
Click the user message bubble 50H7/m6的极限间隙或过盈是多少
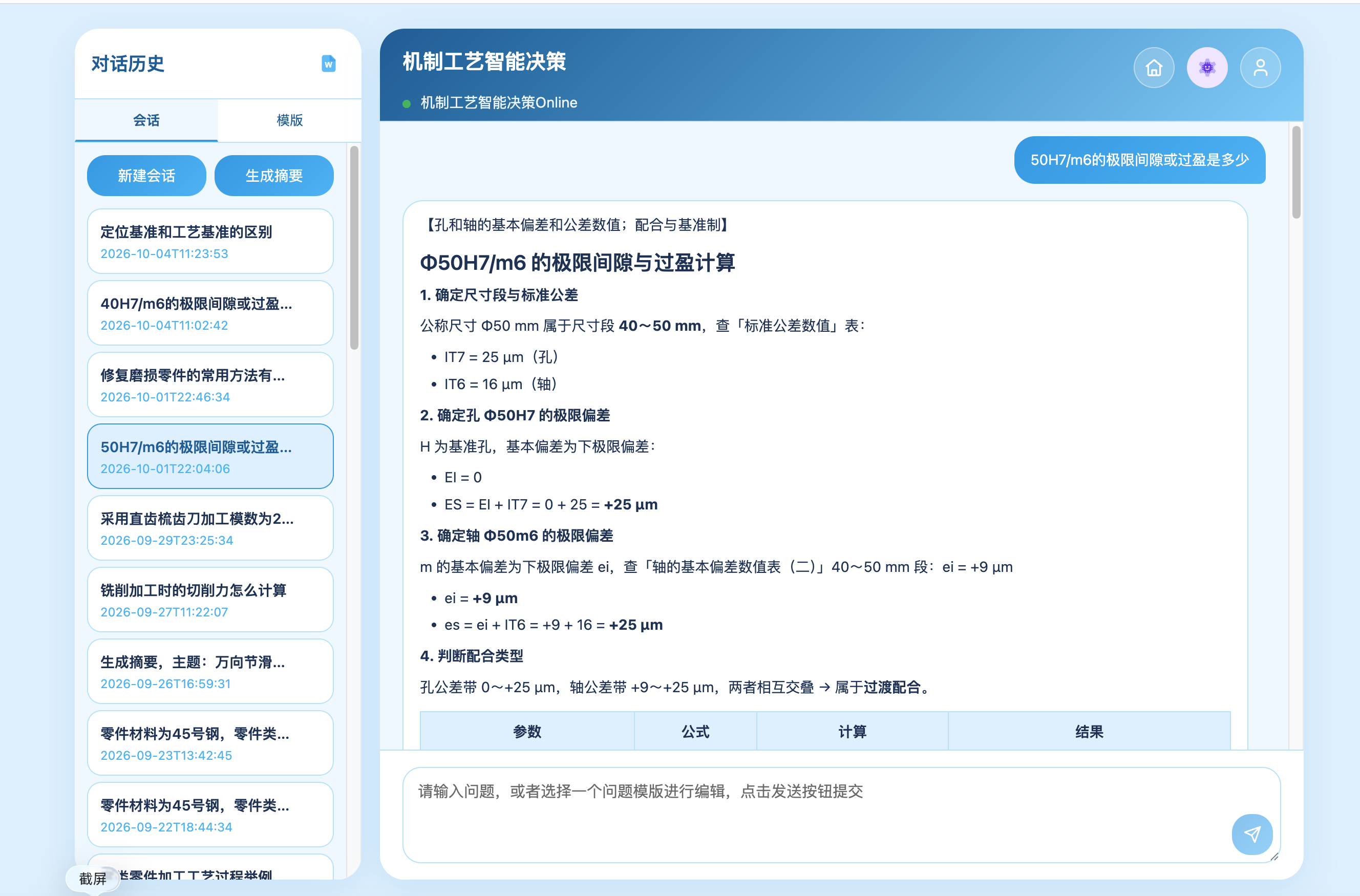[x=1139, y=160]
